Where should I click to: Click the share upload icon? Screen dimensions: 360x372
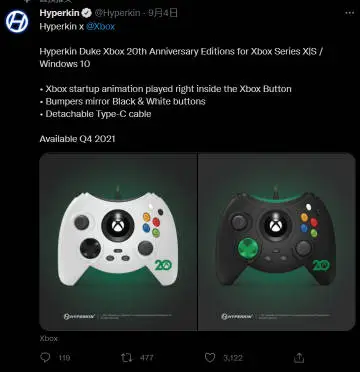pyautogui.click(x=299, y=358)
